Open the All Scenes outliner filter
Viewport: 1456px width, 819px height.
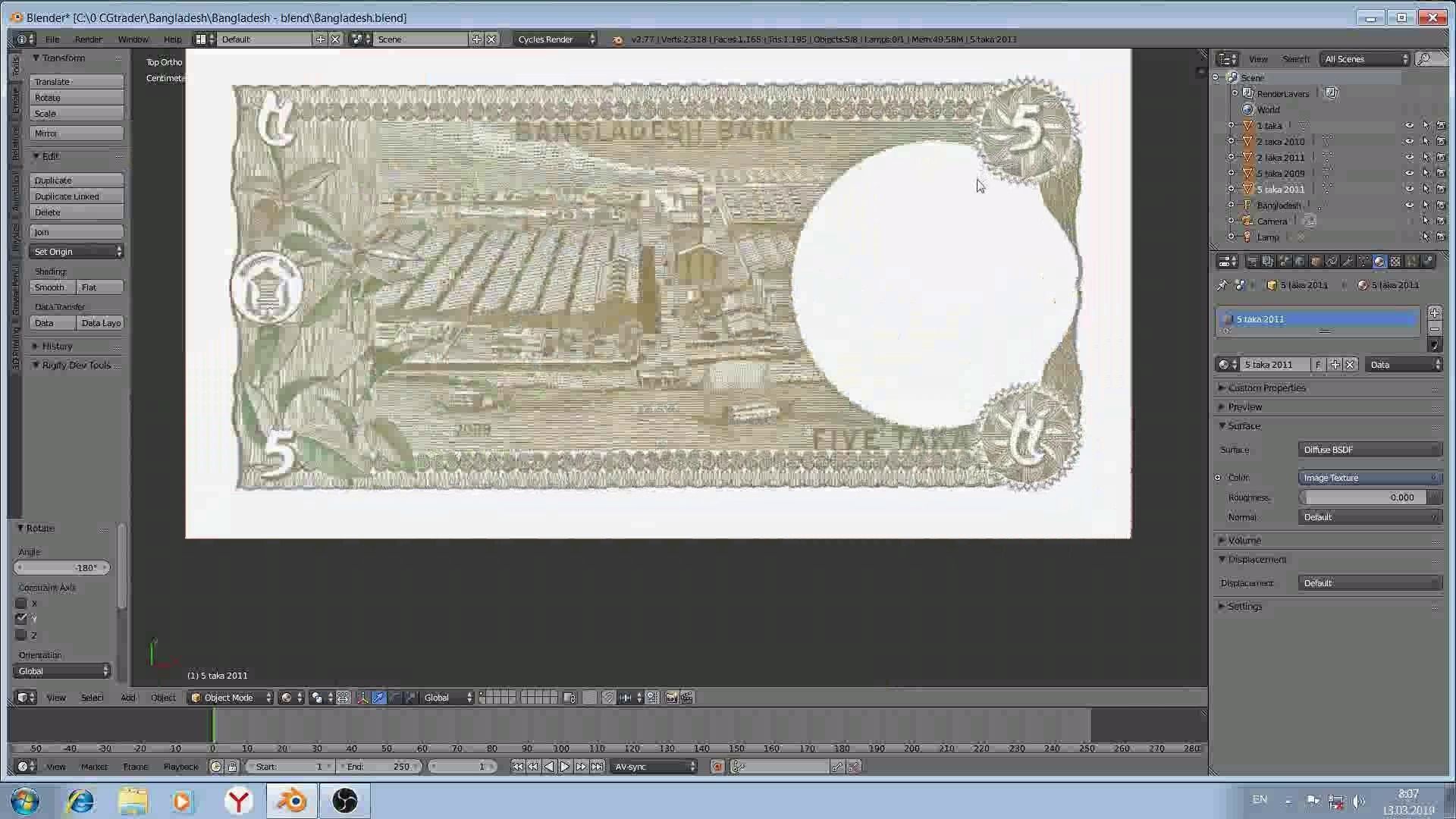(x=1365, y=59)
